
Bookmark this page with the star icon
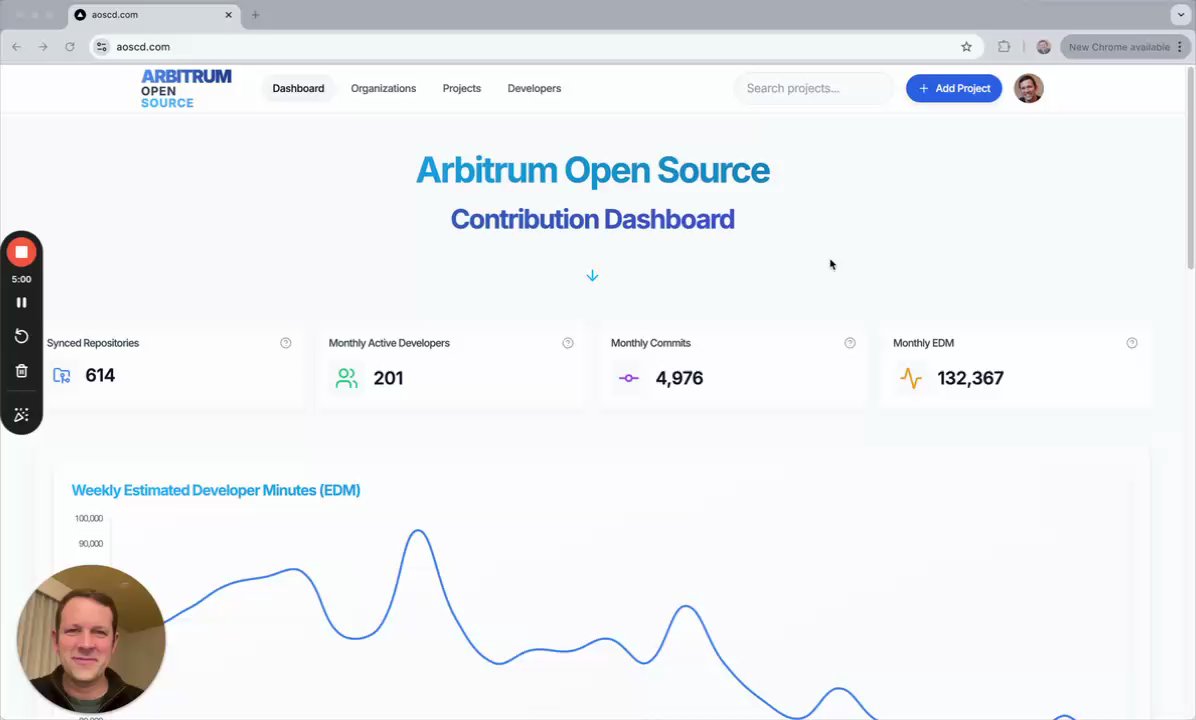click(966, 47)
